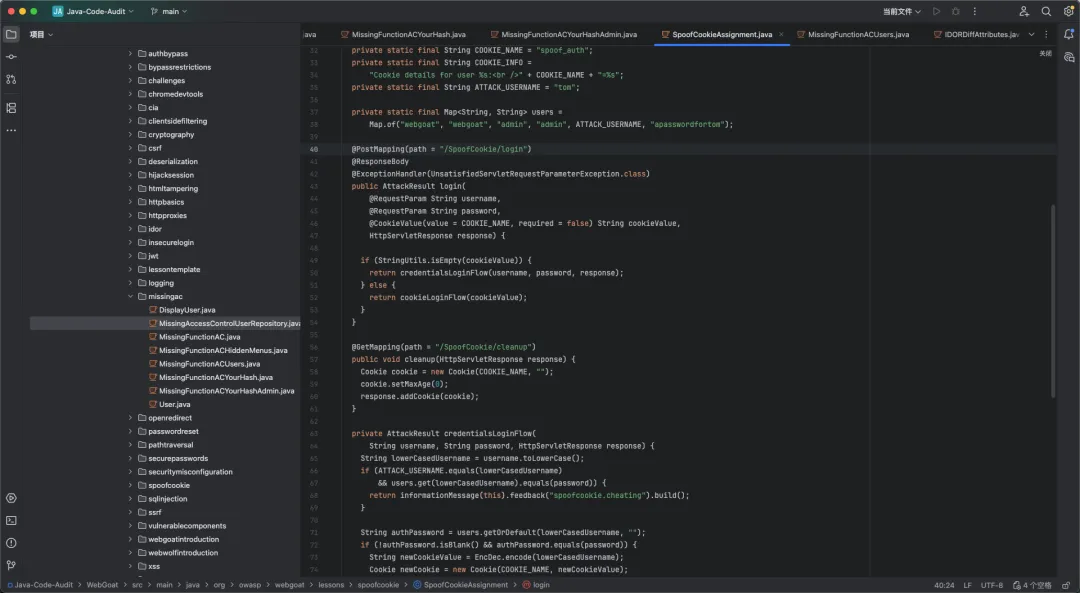Open the 40:24 cursor position indicator
The height and width of the screenshot is (593, 1080).
(944, 585)
